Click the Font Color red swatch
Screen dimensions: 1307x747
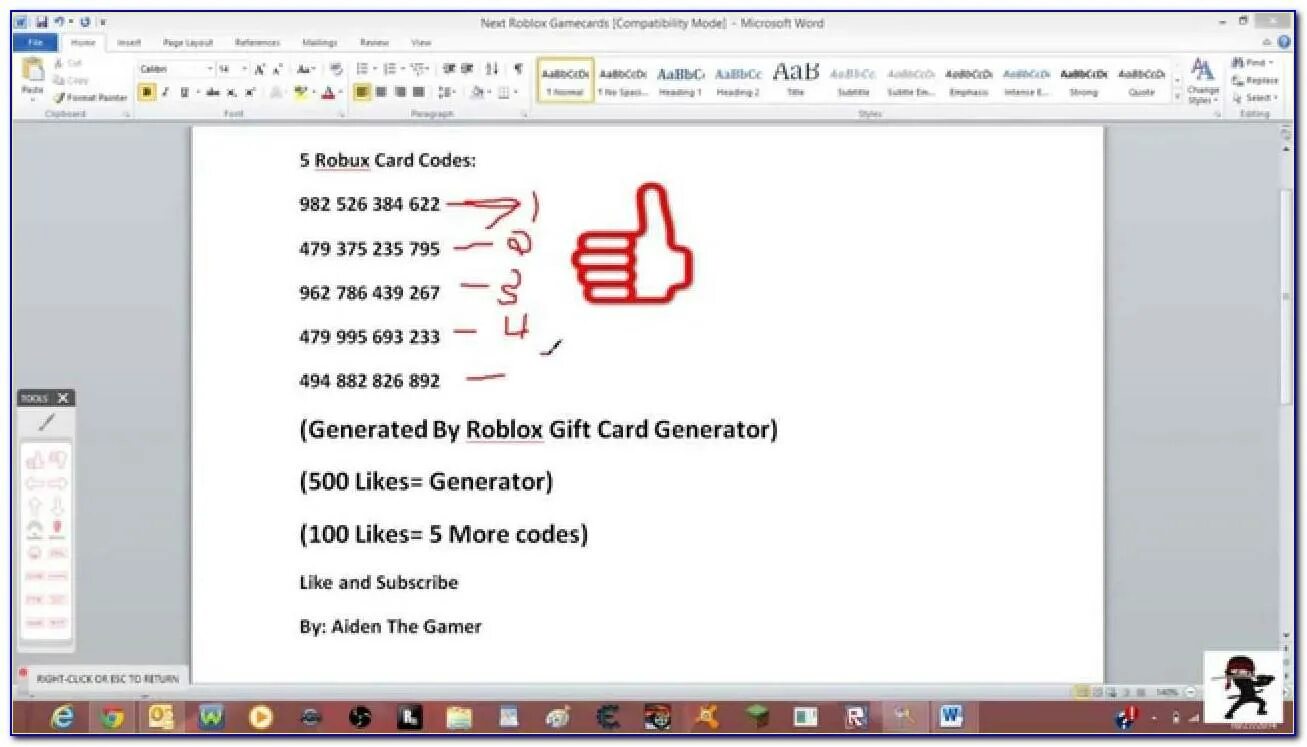pos(328,92)
